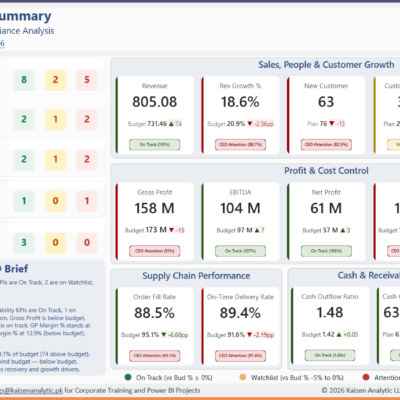Click the CEO Attention badge under Order Fill Rate
The width and height of the screenshot is (400, 400).
155,356
